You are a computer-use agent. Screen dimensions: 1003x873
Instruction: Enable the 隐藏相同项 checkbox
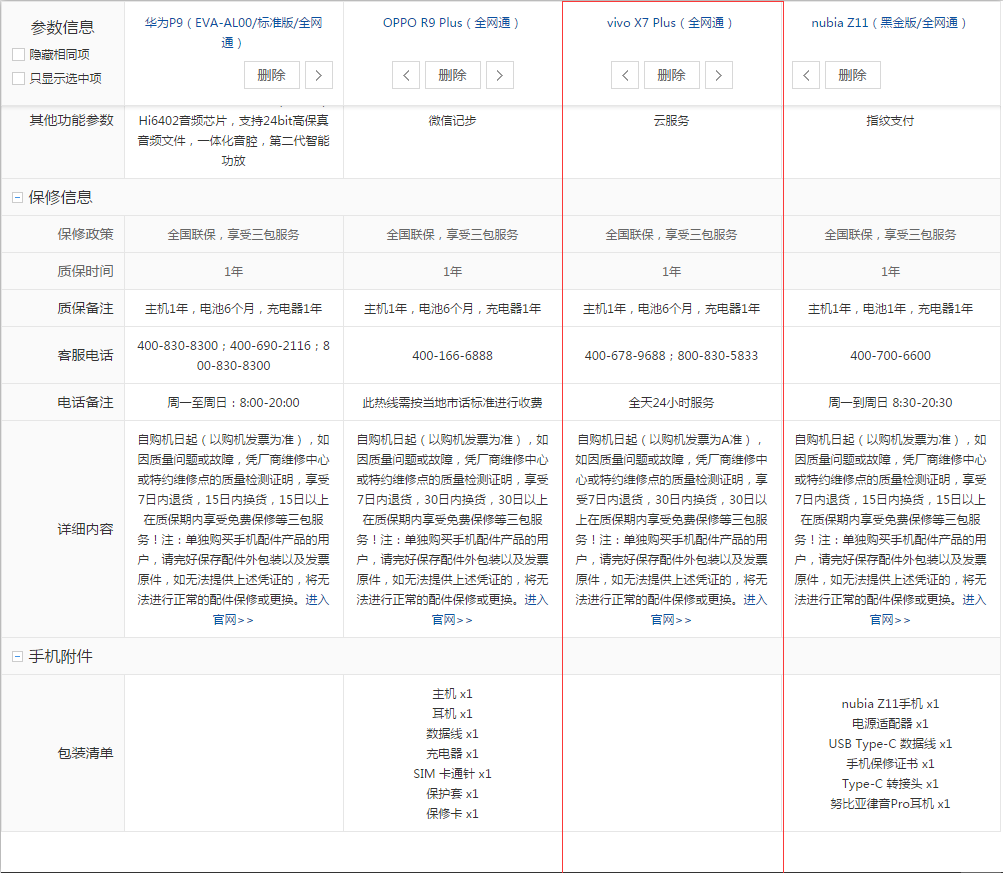point(19,55)
